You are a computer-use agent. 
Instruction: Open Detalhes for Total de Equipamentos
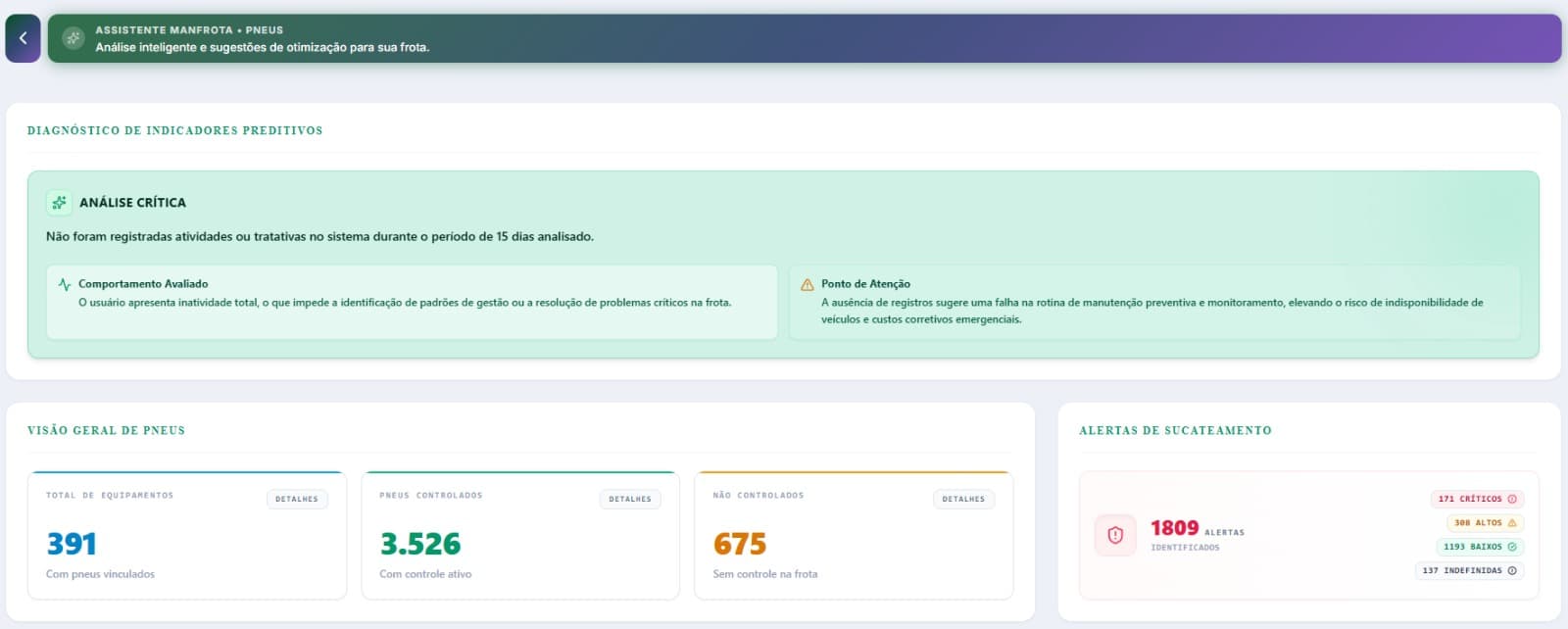(x=297, y=499)
